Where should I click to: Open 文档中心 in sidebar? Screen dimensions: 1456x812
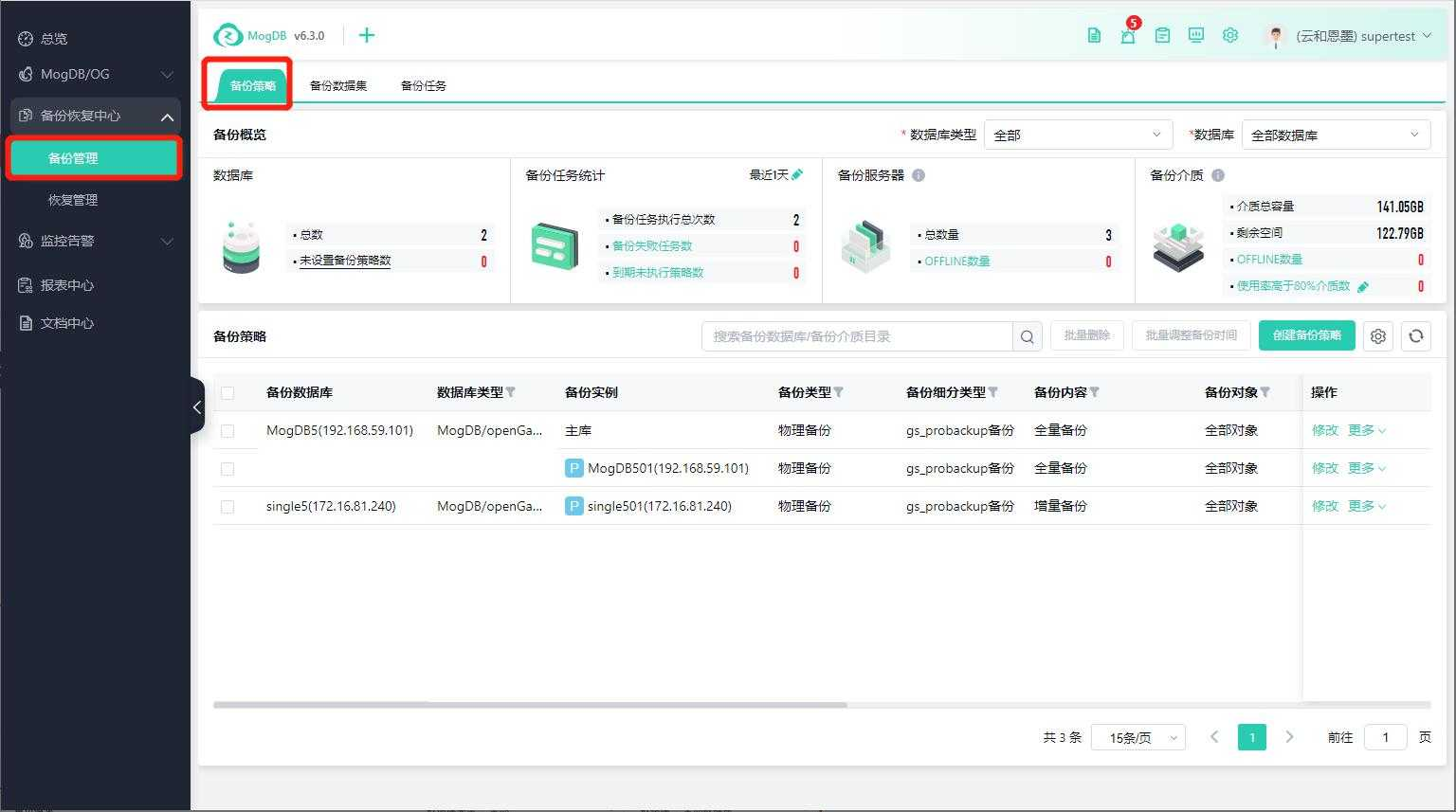pos(66,323)
